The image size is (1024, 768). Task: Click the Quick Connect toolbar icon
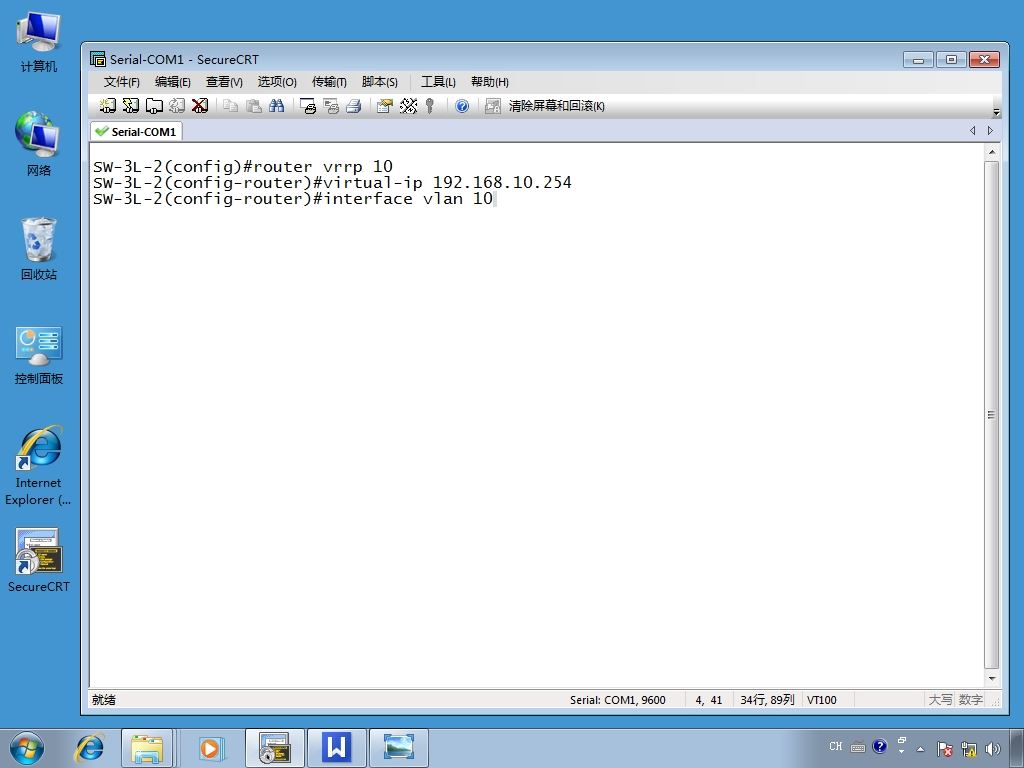point(131,106)
